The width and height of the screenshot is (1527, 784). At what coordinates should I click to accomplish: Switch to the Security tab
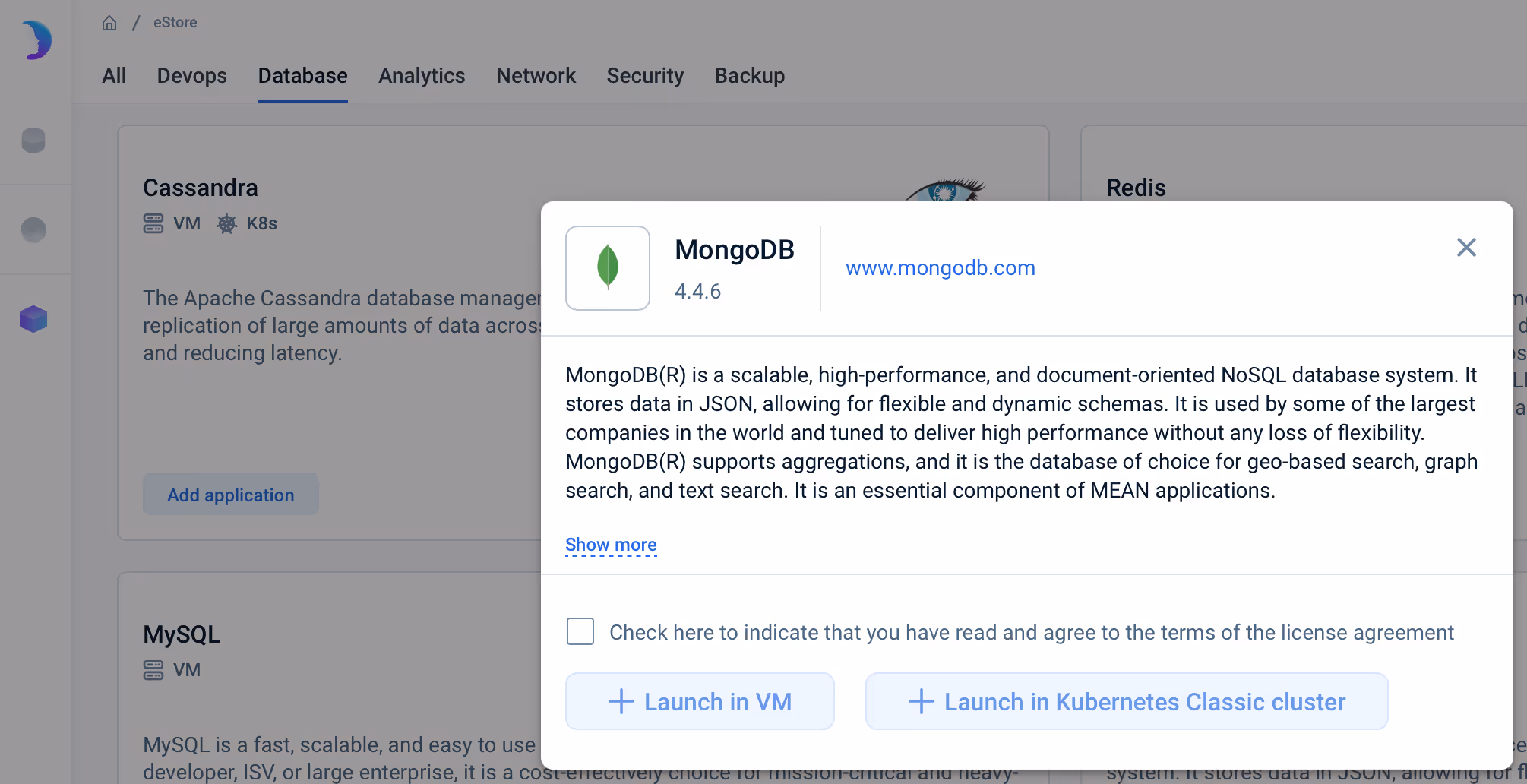tap(645, 75)
